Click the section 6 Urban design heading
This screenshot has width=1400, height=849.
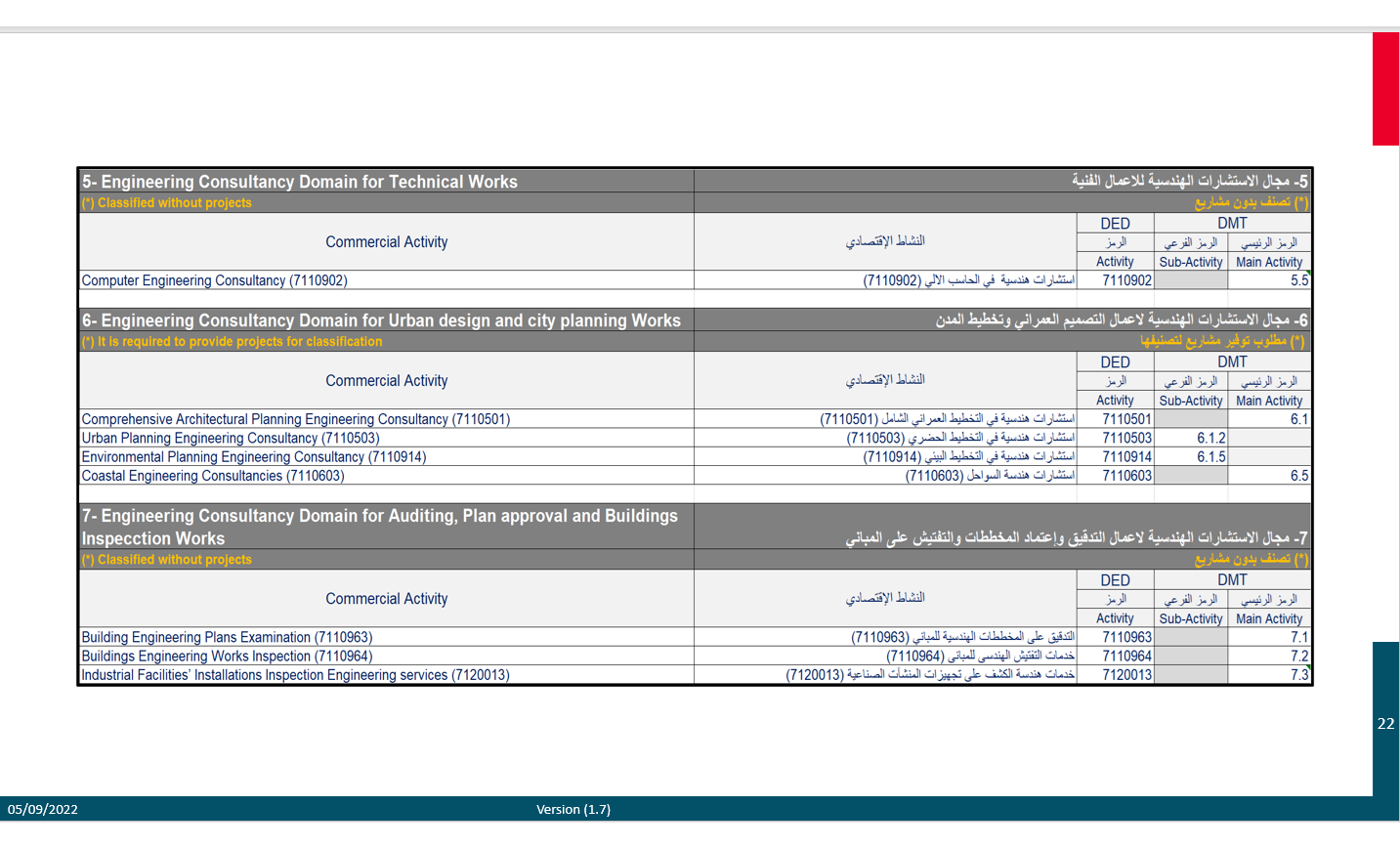(381, 320)
